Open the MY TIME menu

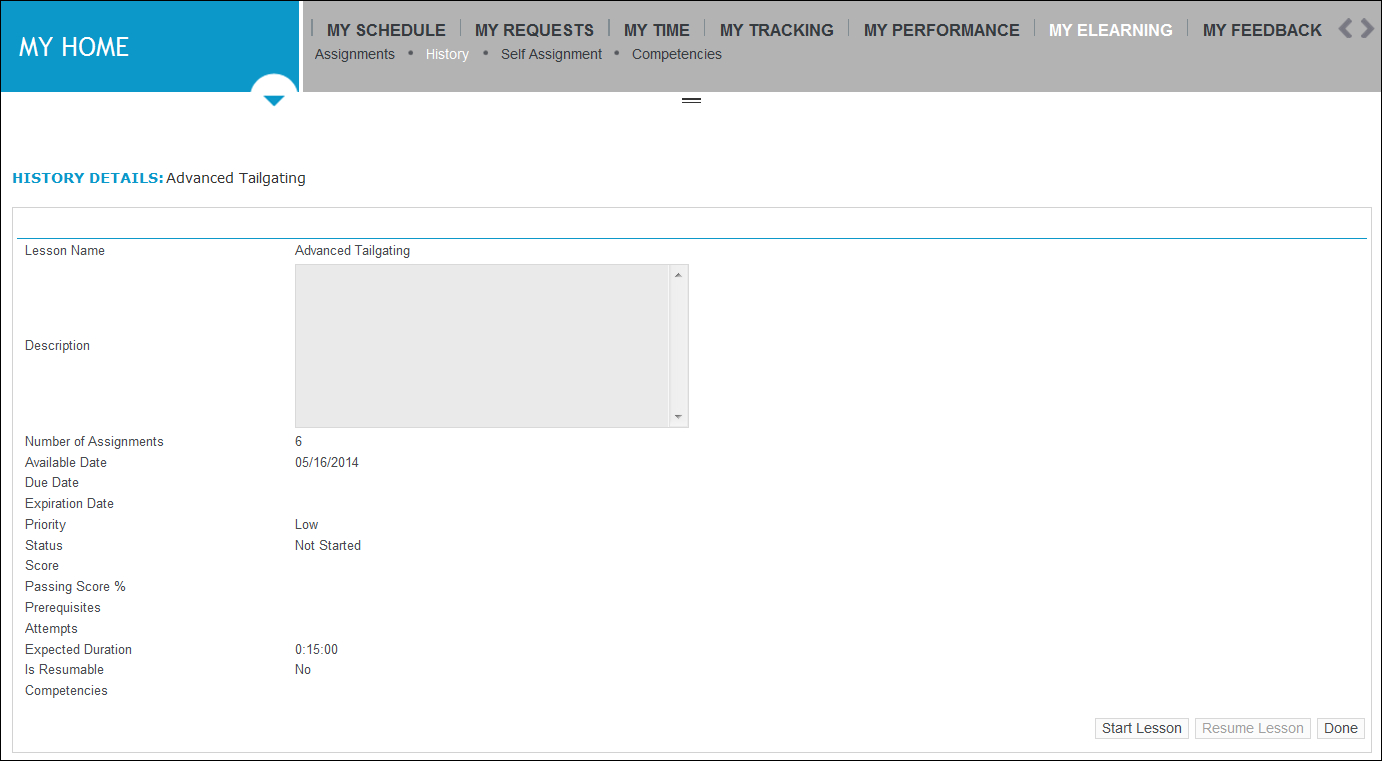[x=657, y=30]
